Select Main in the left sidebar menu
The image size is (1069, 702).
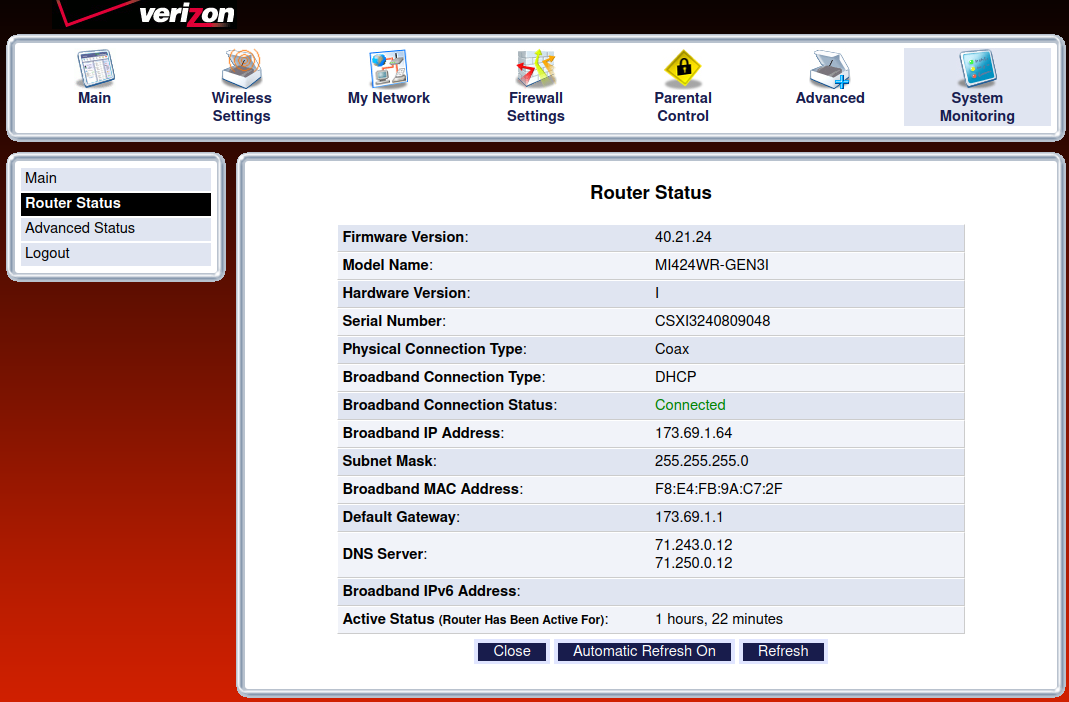pos(116,178)
